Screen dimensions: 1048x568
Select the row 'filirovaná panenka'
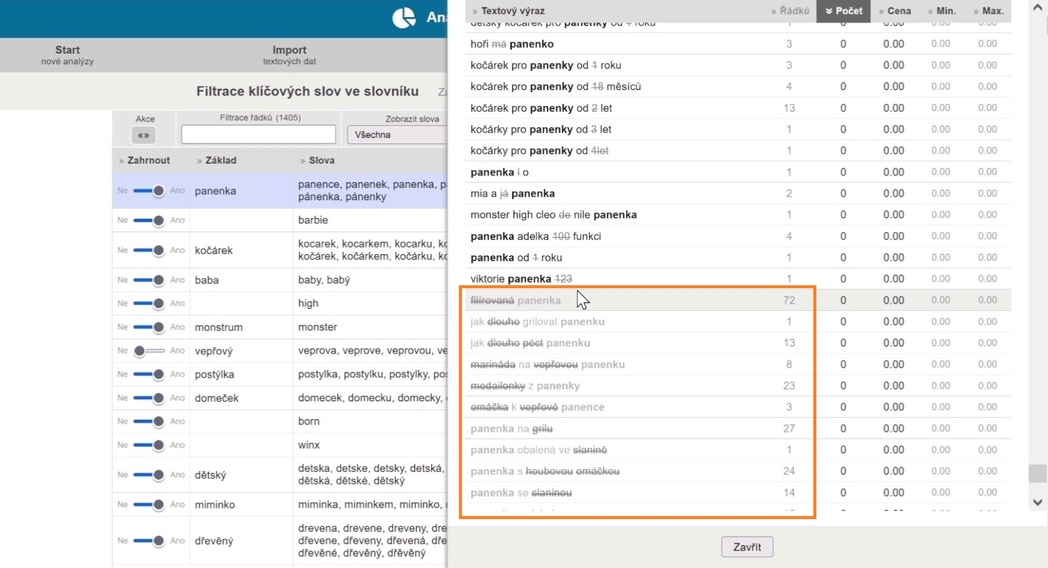point(738,300)
